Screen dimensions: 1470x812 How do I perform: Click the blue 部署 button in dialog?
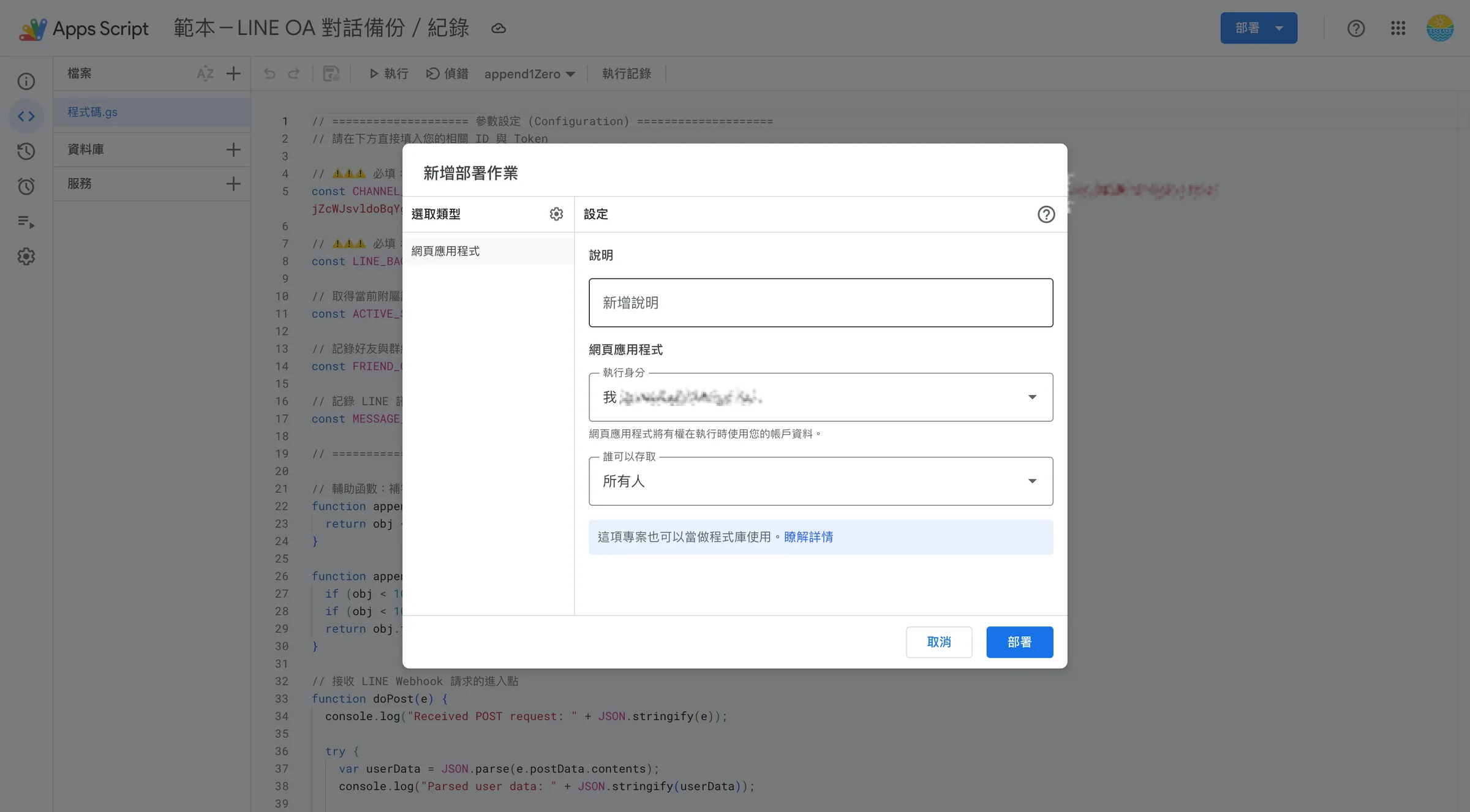[1020, 642]
